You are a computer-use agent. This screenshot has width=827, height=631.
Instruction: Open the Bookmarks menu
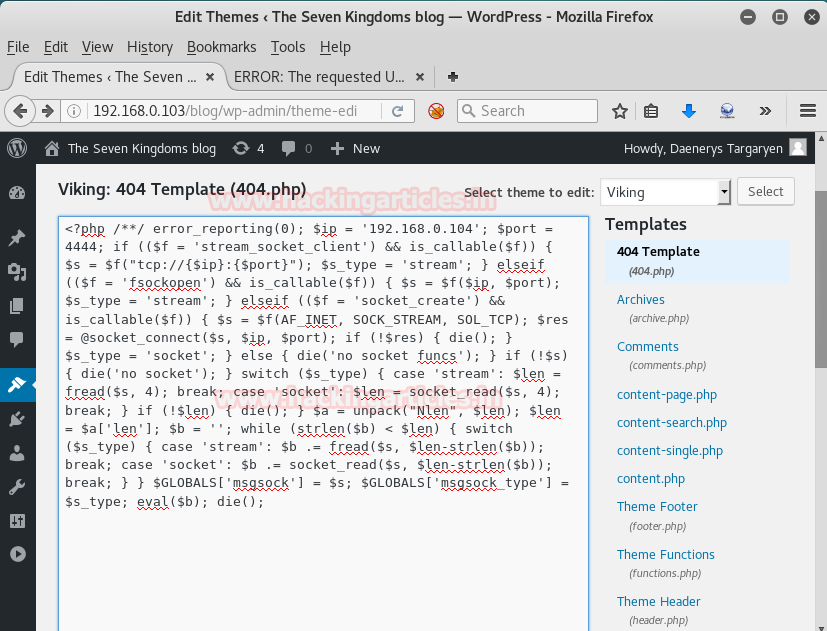222,47
